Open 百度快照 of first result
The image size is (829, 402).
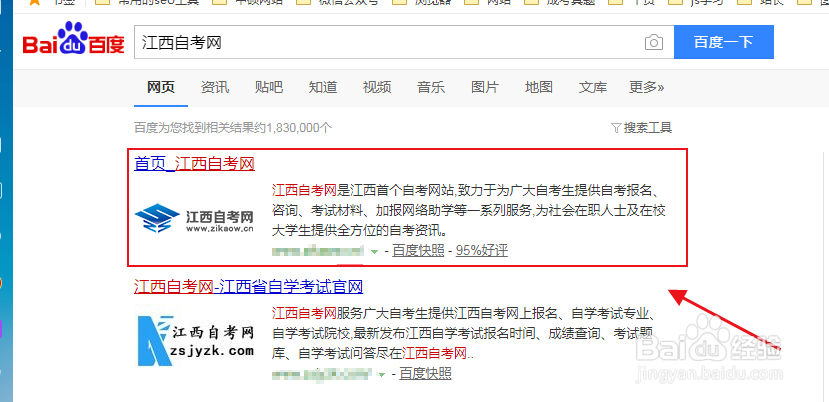418,251
